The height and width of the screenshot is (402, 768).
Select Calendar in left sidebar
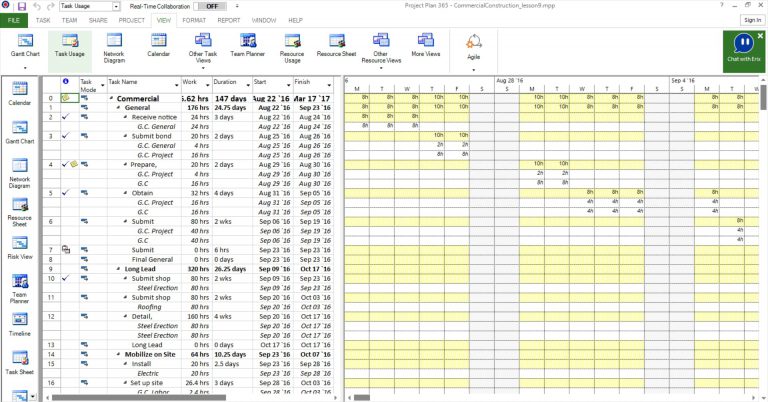(20, 94)
